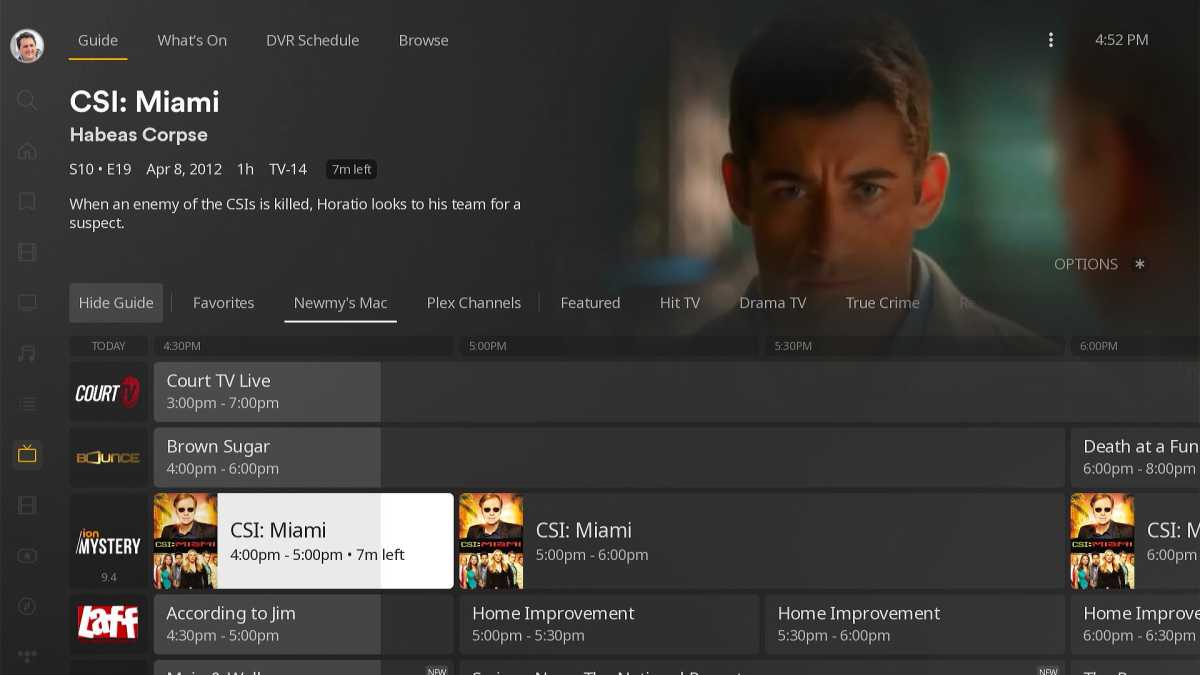The width and height of the screenshot is (1200, 675).
Task: Click the 5:30PM timeline header
Action: 793,346
